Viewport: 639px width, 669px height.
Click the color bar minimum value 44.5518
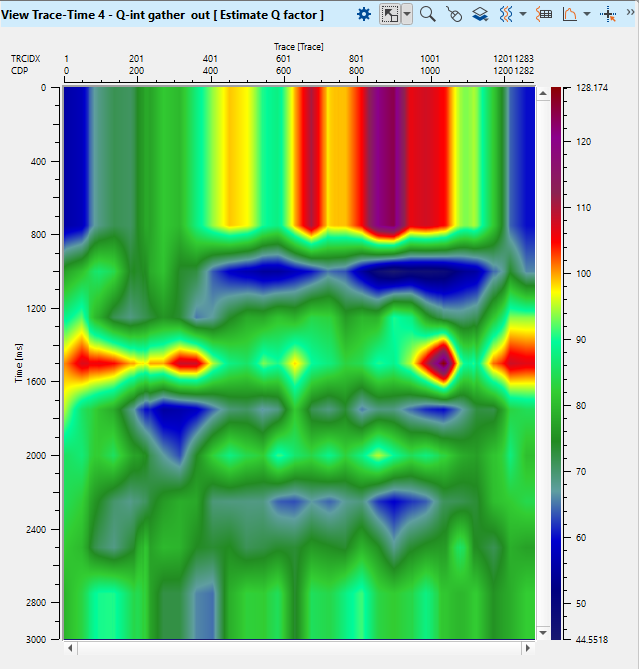click(592, 640)
